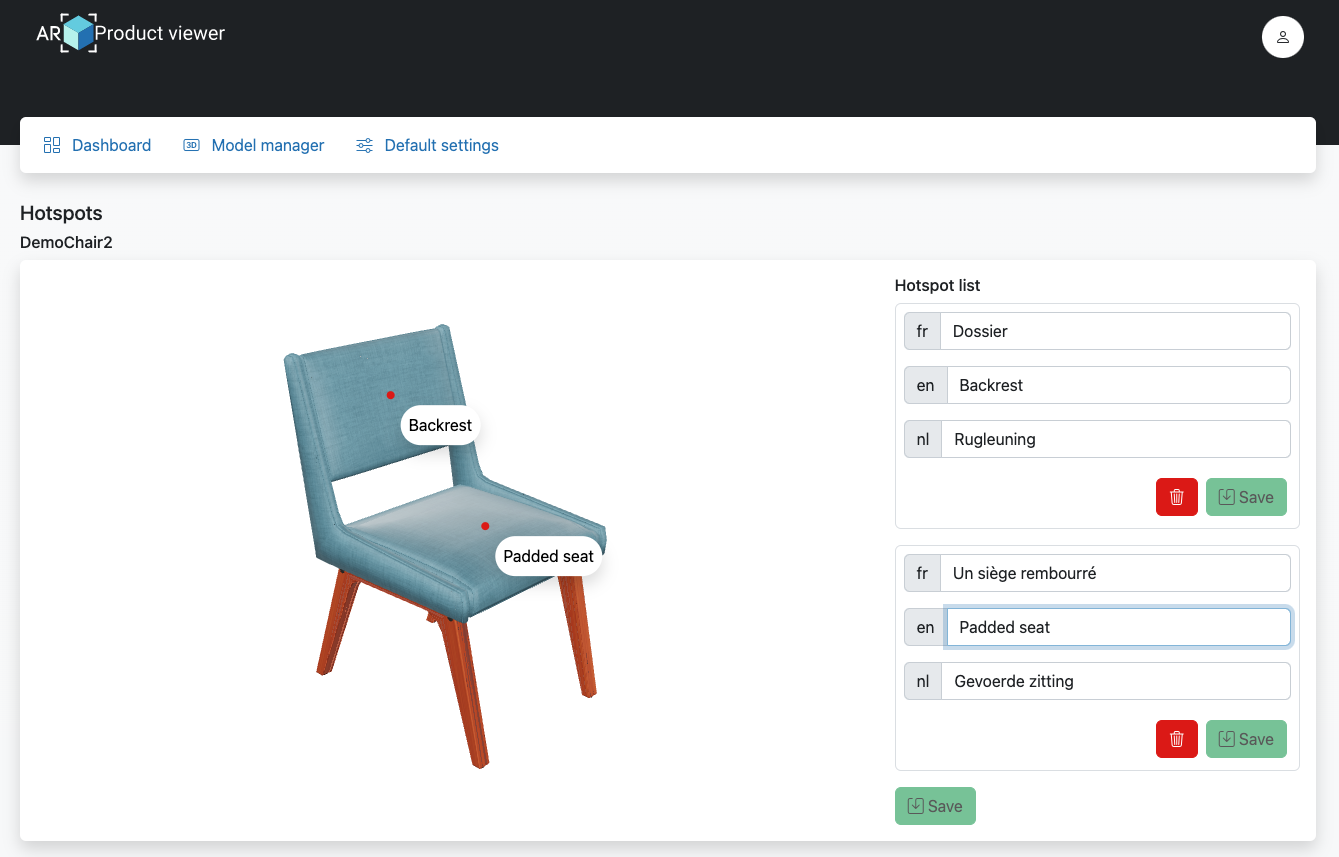This screenshot has width=1339, height=857.
Task: Open the user profile avatar menu
Action: (1282, 38)
